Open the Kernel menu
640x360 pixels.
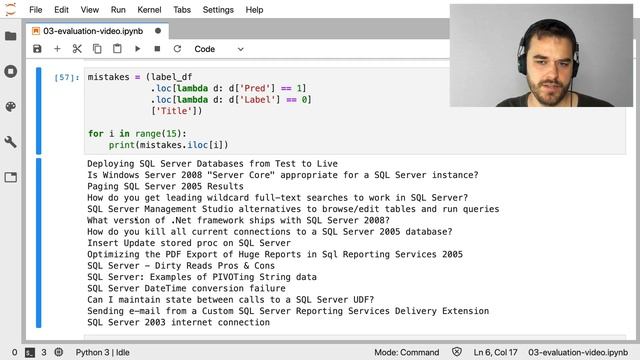(x=149, y=10)
